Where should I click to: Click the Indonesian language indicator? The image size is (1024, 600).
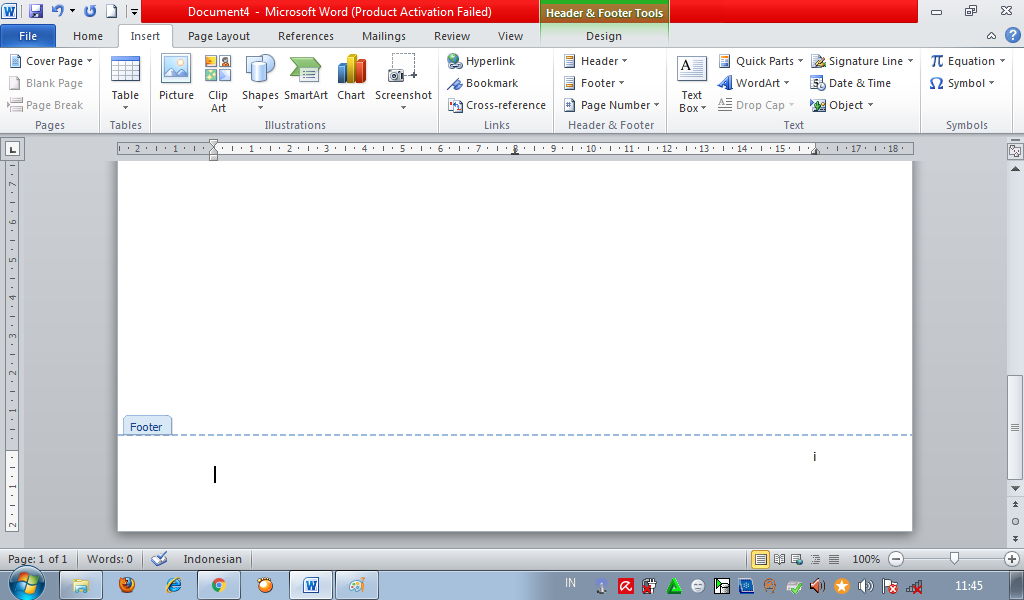point(212,559)
